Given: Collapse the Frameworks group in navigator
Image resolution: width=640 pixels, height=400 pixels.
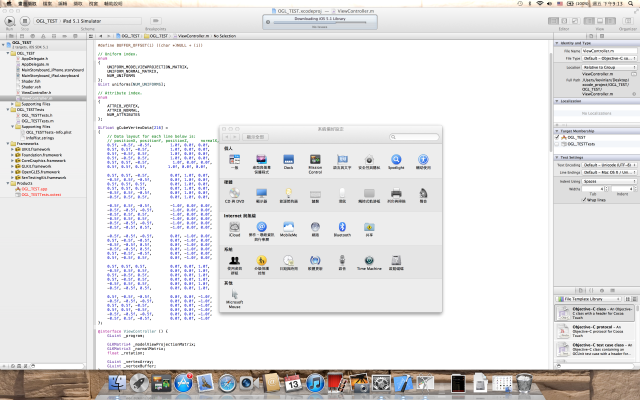Looking at the screenshot, I should click(8, 144).
